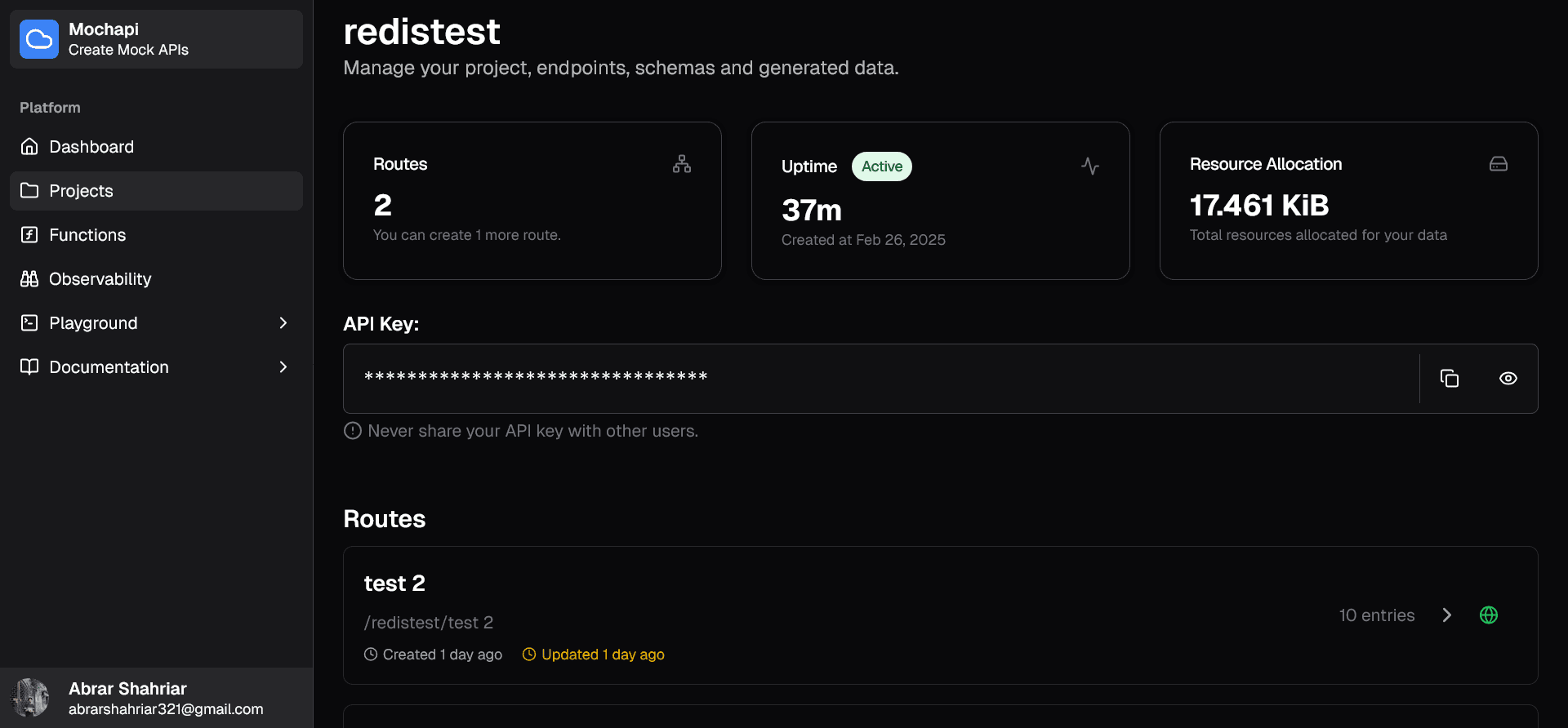Click the Functions sidebar icon
The height and width of the screenshot is (728, 1568).
(29, 235)
